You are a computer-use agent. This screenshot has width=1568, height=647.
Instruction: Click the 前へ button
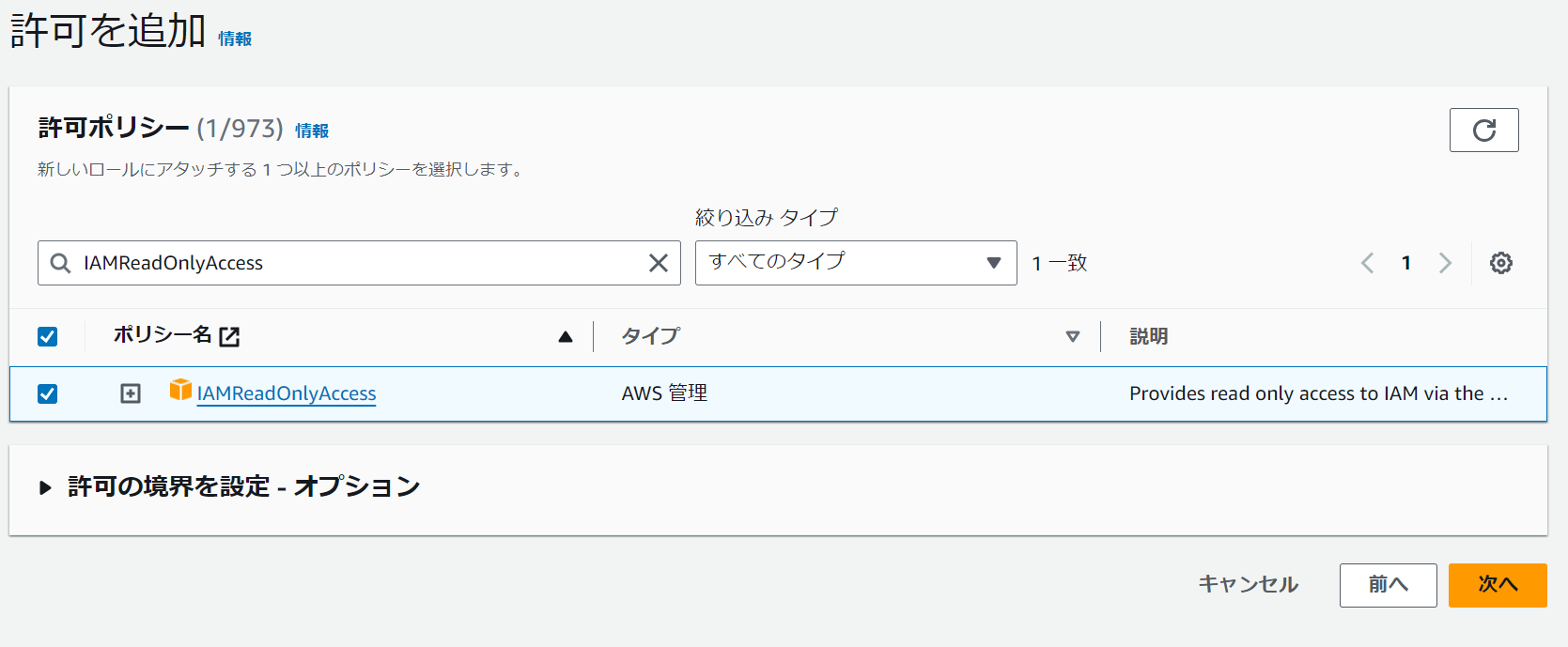[1388, 585]
